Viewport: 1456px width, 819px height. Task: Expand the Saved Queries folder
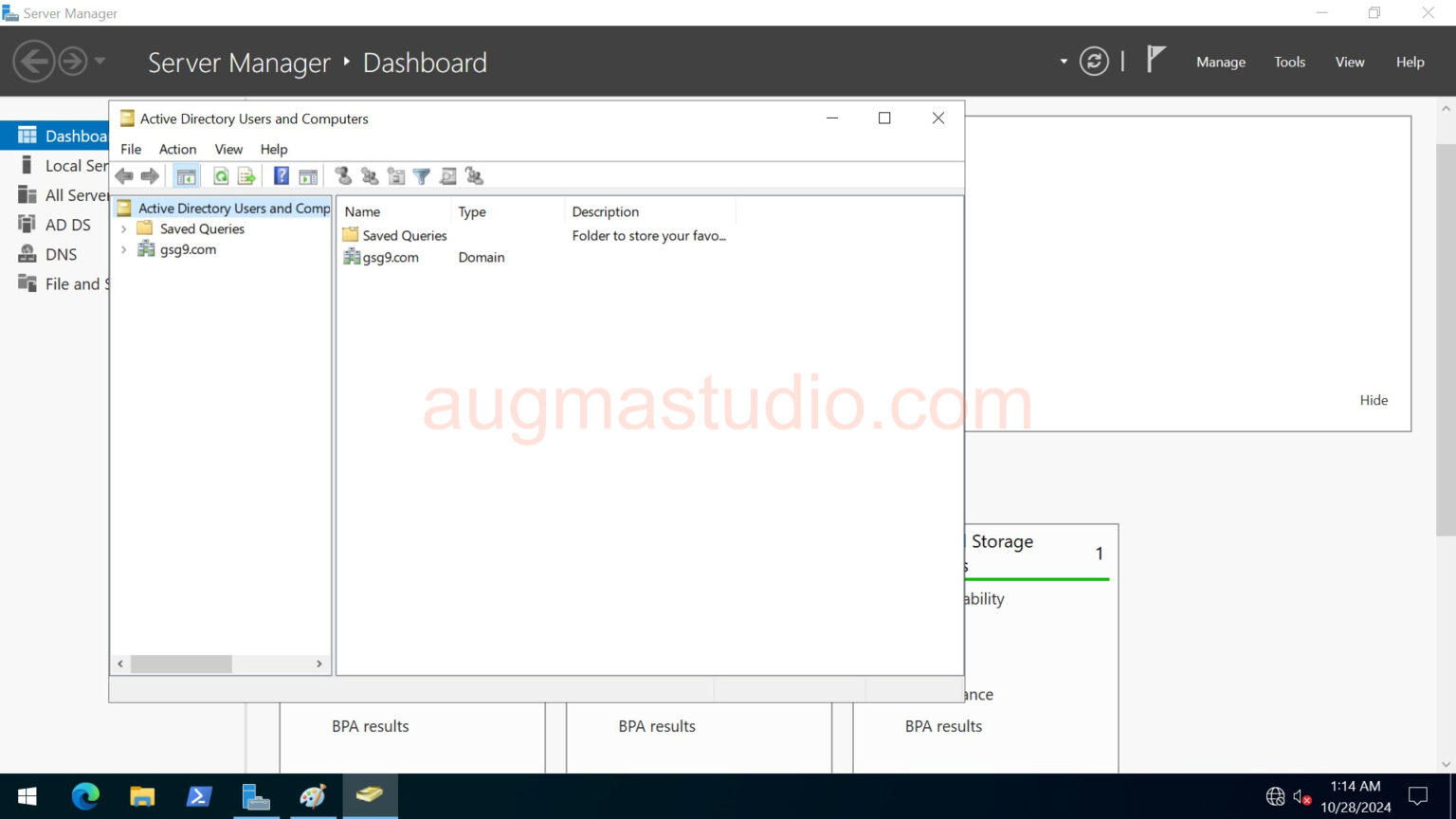pyautogui.click(x=124, y=228)
